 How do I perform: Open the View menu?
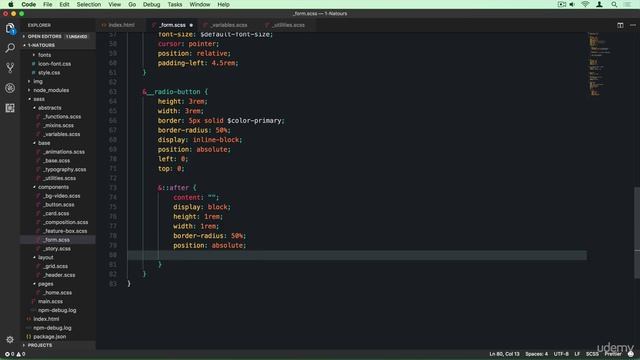(x=114, y=4)
